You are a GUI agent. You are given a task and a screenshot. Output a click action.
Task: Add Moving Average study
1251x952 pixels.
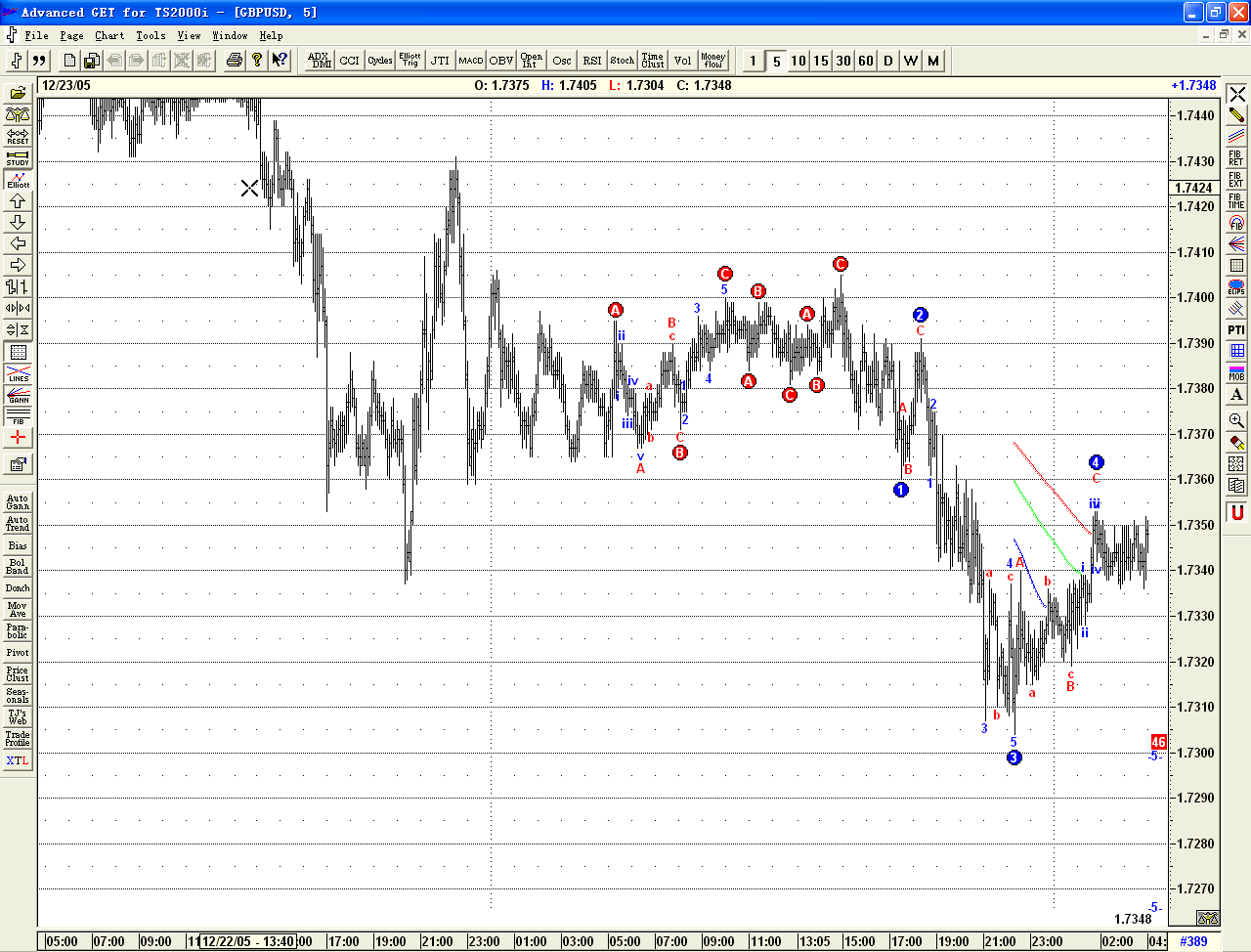tap(18, 610)
